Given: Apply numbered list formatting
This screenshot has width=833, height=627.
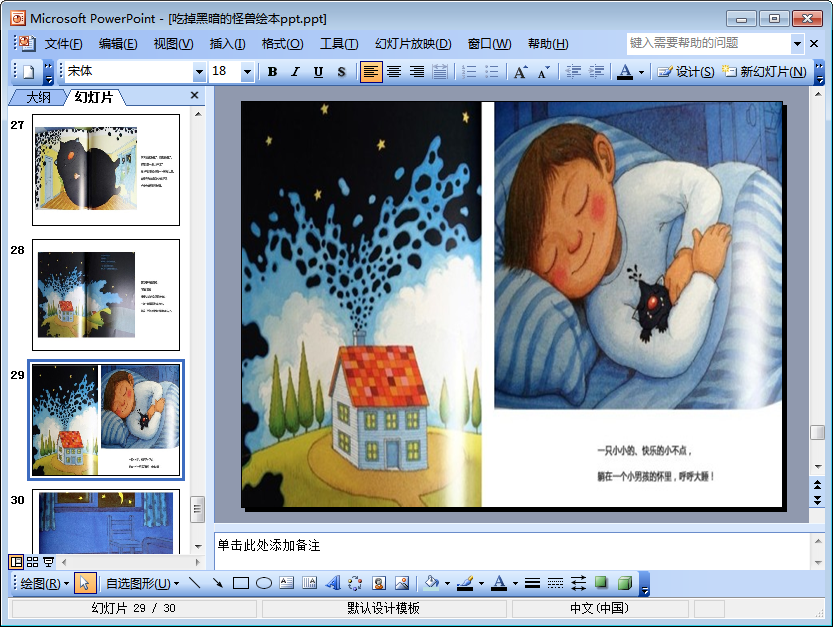Looking at the screenshot, I should 469,72.
